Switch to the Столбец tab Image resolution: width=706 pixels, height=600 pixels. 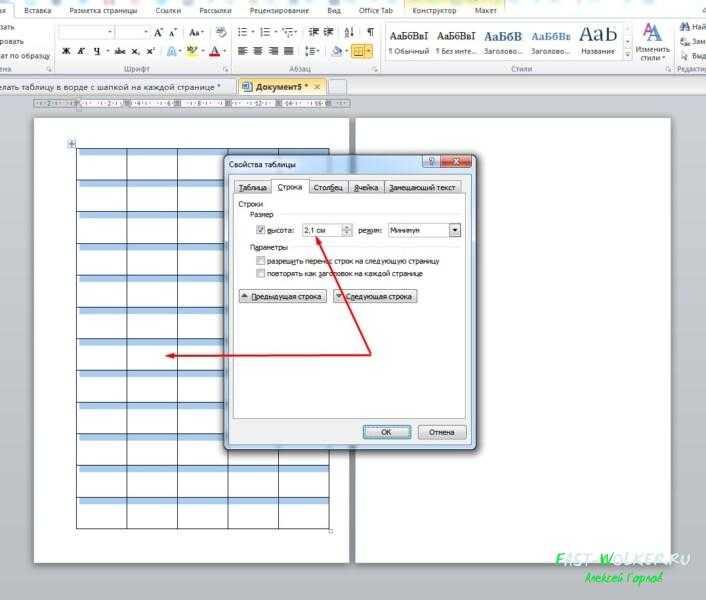point(328,188)
